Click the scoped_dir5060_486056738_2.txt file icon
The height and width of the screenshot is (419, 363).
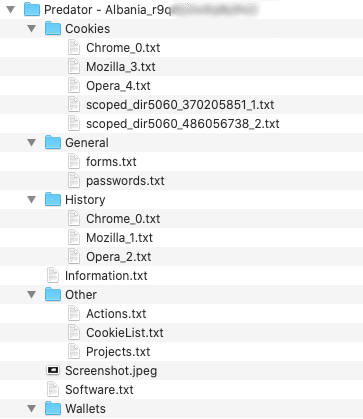pos(74,123)
